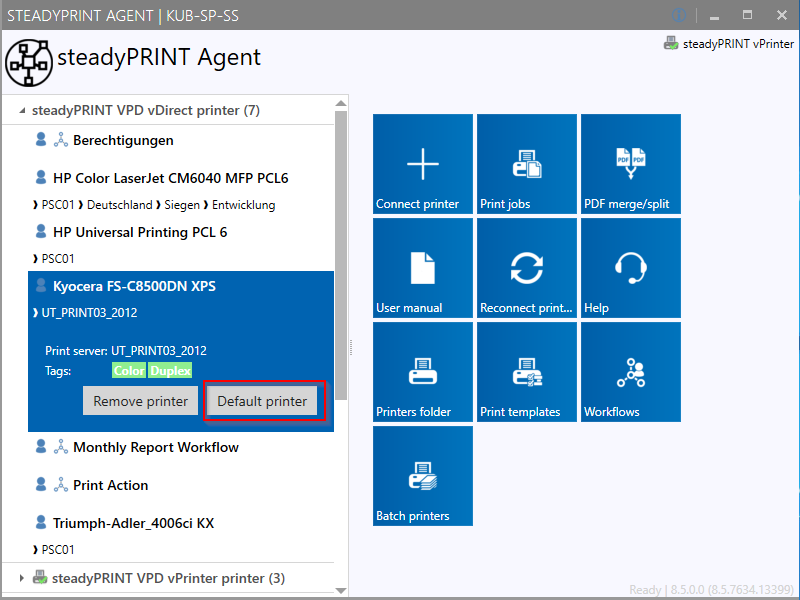Select the Kyocera FS-C8500DN XPS printer
This screenshot has width=800, height=600.
click(x=134, y=286)
